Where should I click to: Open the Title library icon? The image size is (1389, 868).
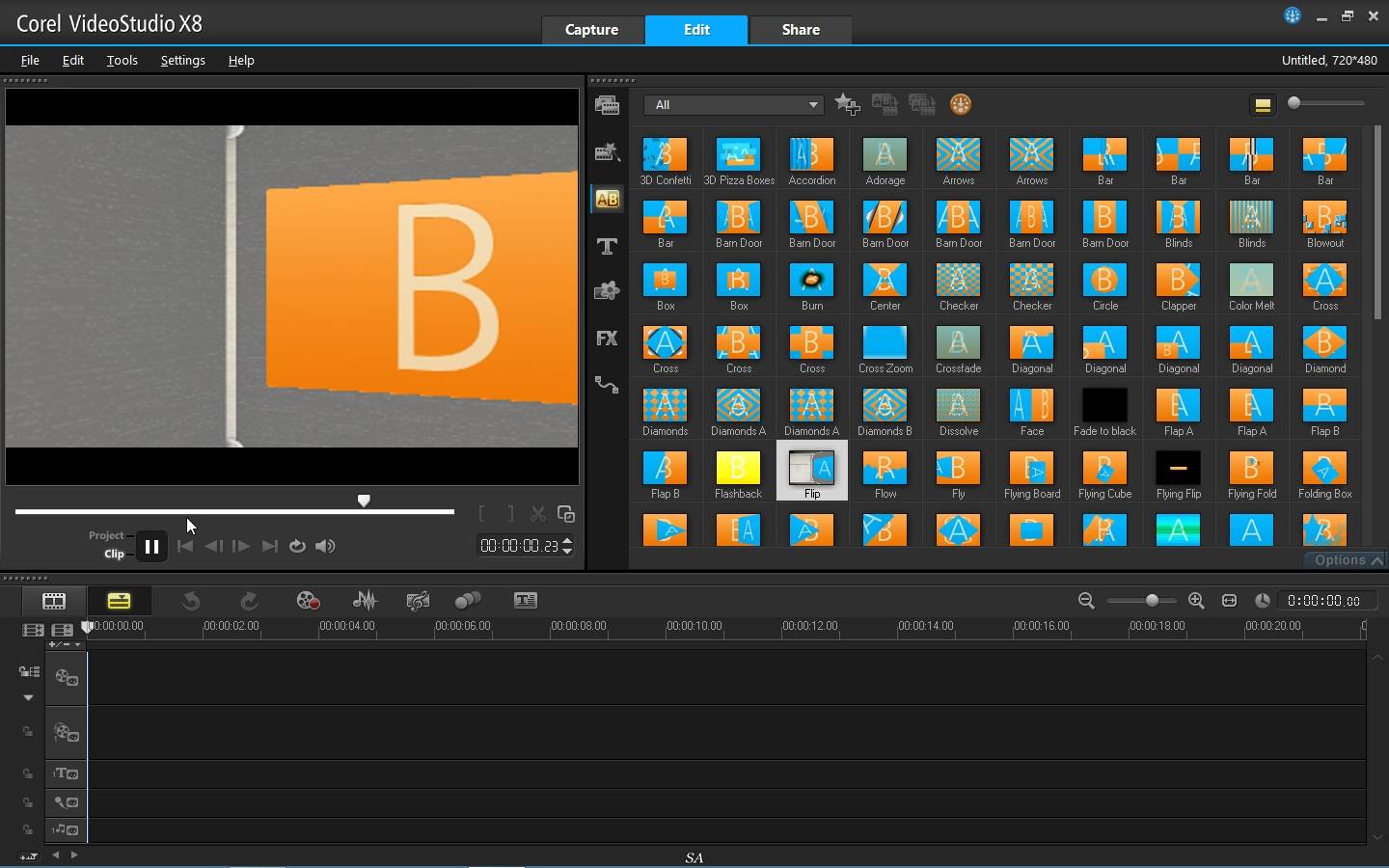pyautogui.click(x=607, y=246)
